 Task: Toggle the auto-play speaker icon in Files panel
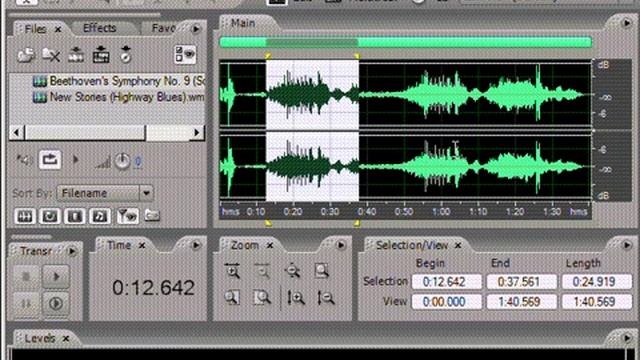tap(24, 160)
